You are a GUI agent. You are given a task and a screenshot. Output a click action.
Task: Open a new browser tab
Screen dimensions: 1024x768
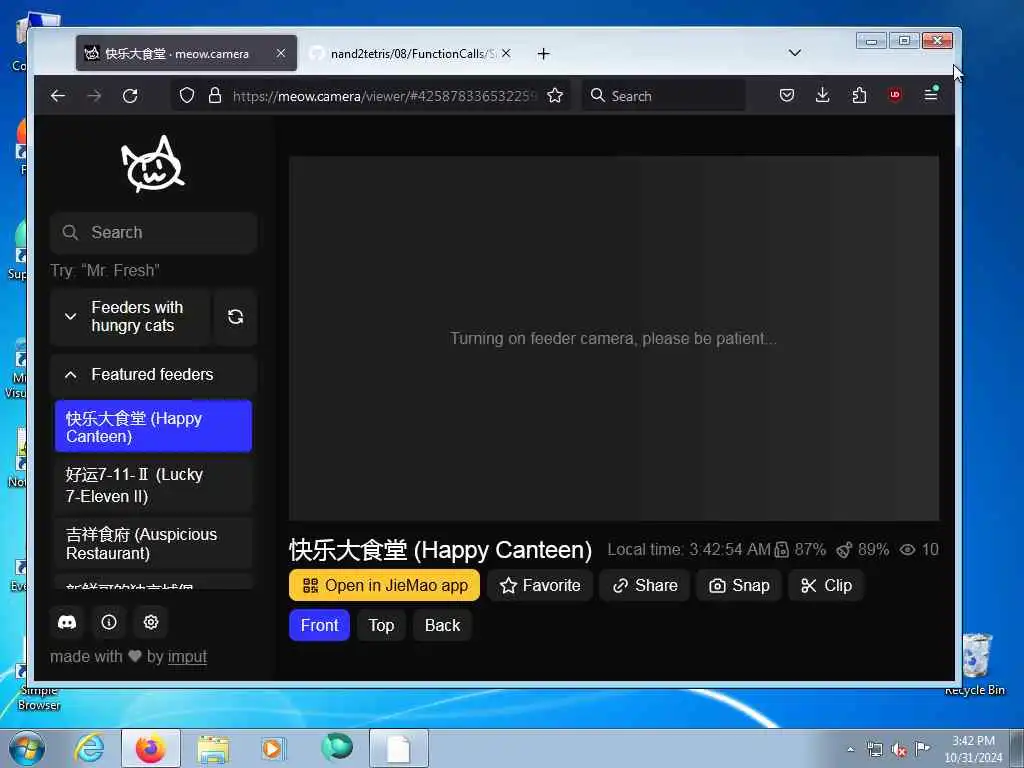(x=543, y=54)
